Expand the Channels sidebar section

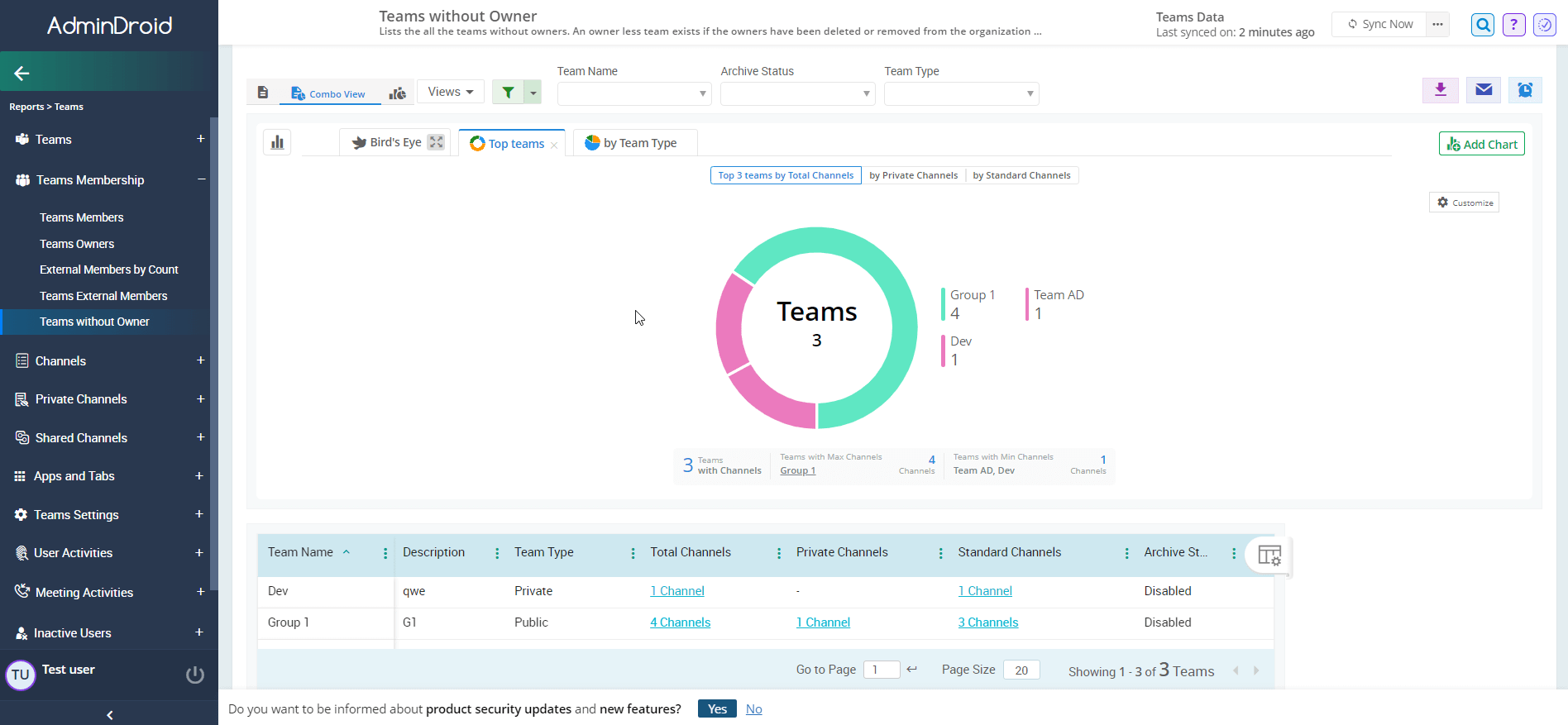[x=200, y=360]
